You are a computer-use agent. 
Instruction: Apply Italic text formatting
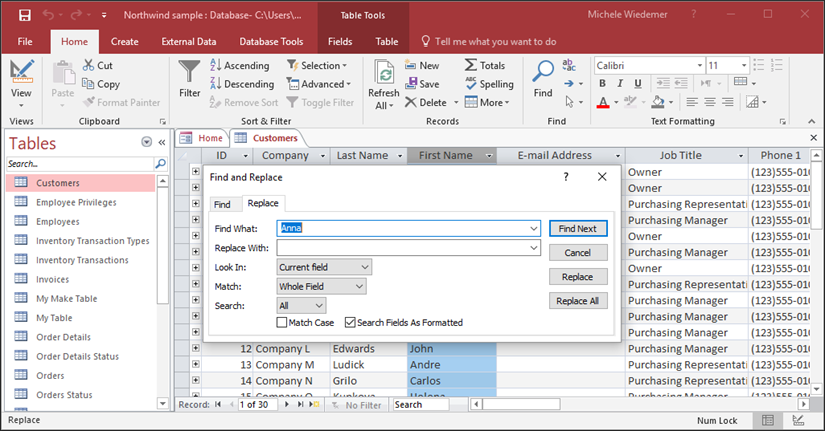(620, 83)
